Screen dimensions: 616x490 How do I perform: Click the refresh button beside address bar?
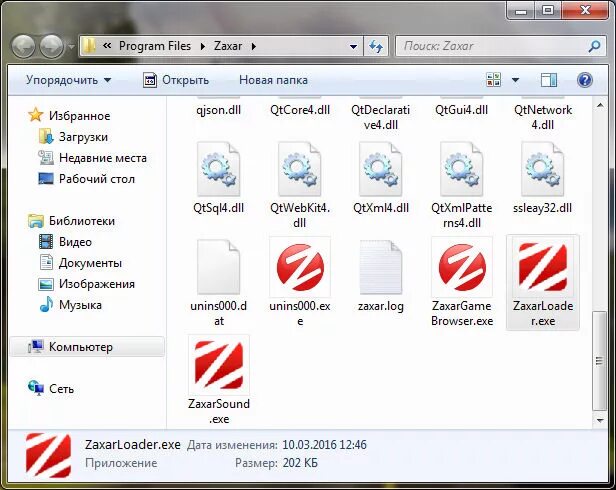click(x=376, y=46)
